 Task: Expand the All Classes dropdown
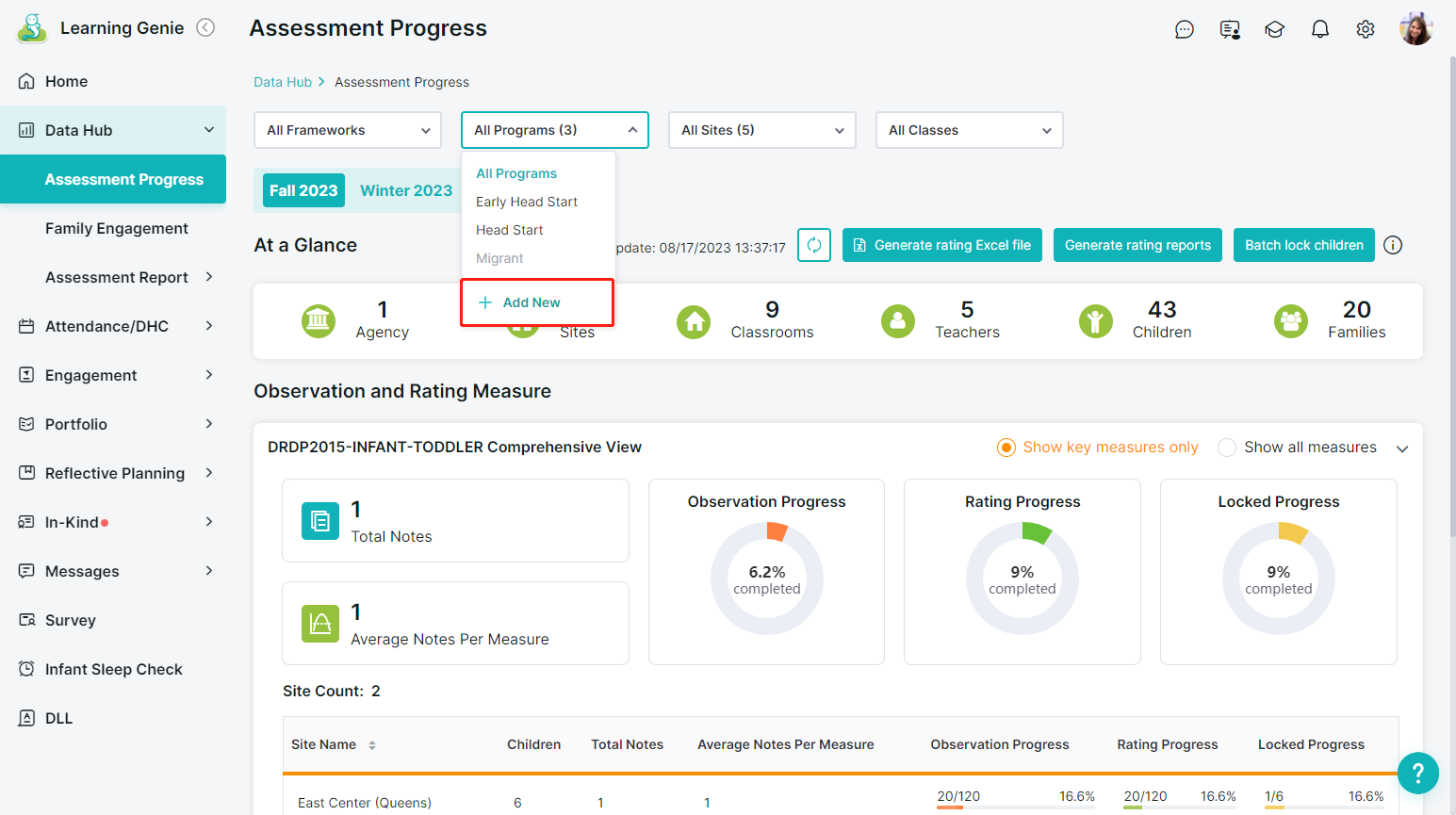pos(969,130)
